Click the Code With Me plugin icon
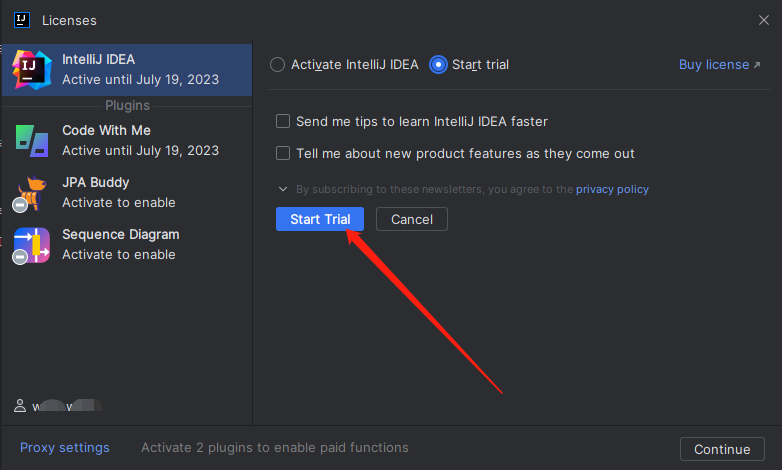The width and height of the screenshot is (782, 470). 32,141
